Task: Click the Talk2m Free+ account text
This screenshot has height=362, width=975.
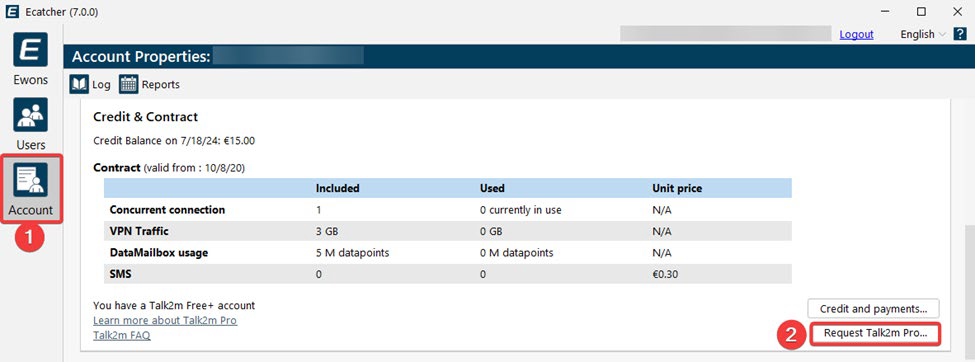Action: (174, 306)
